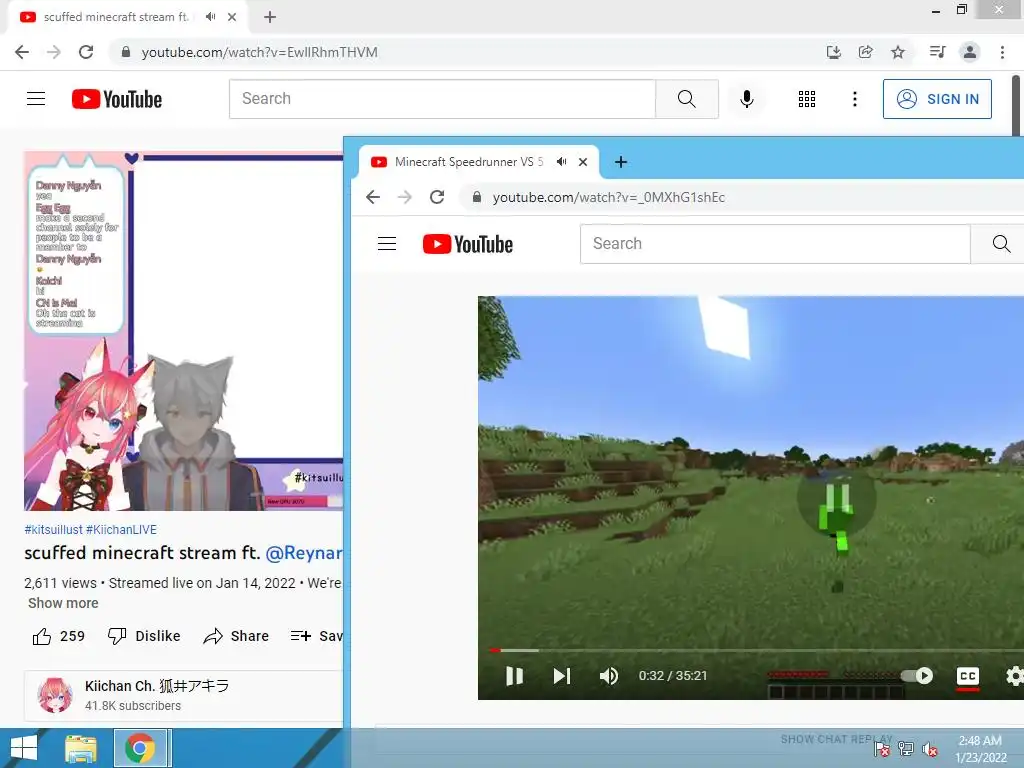Share the scuffed minecraft stream video

[236, 636]
